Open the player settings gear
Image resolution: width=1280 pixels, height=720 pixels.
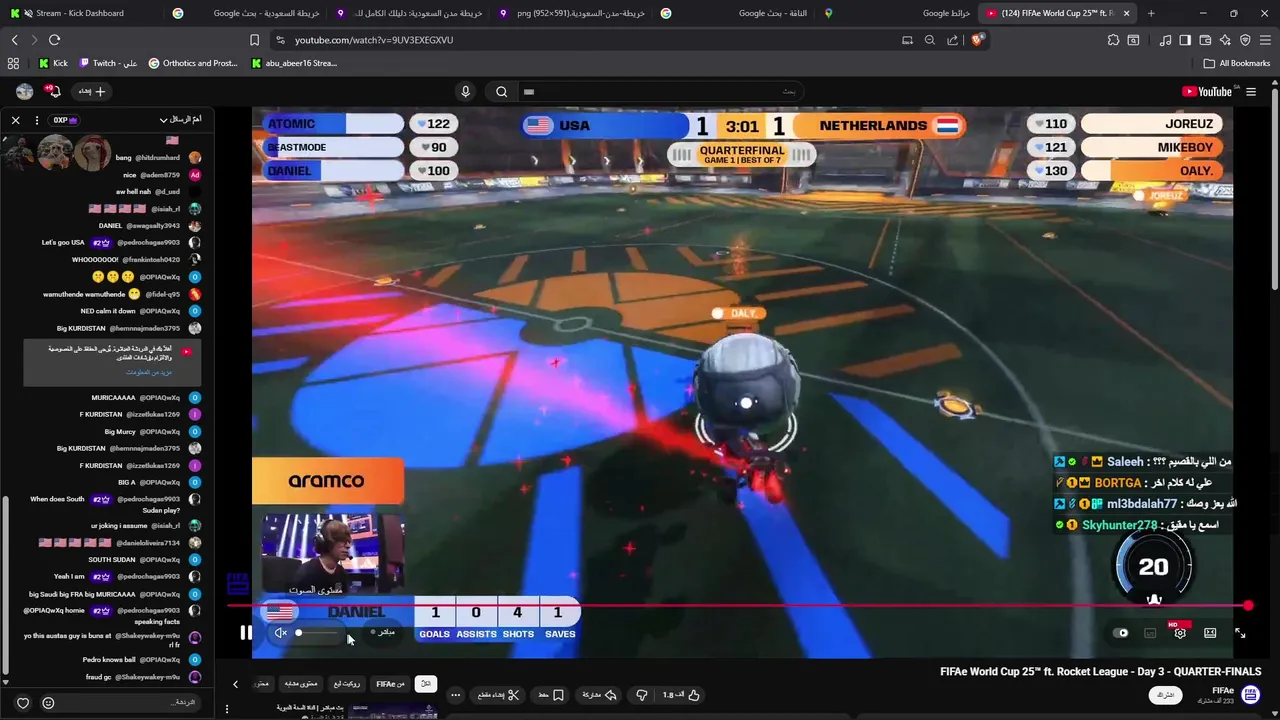coord(1180,632)
